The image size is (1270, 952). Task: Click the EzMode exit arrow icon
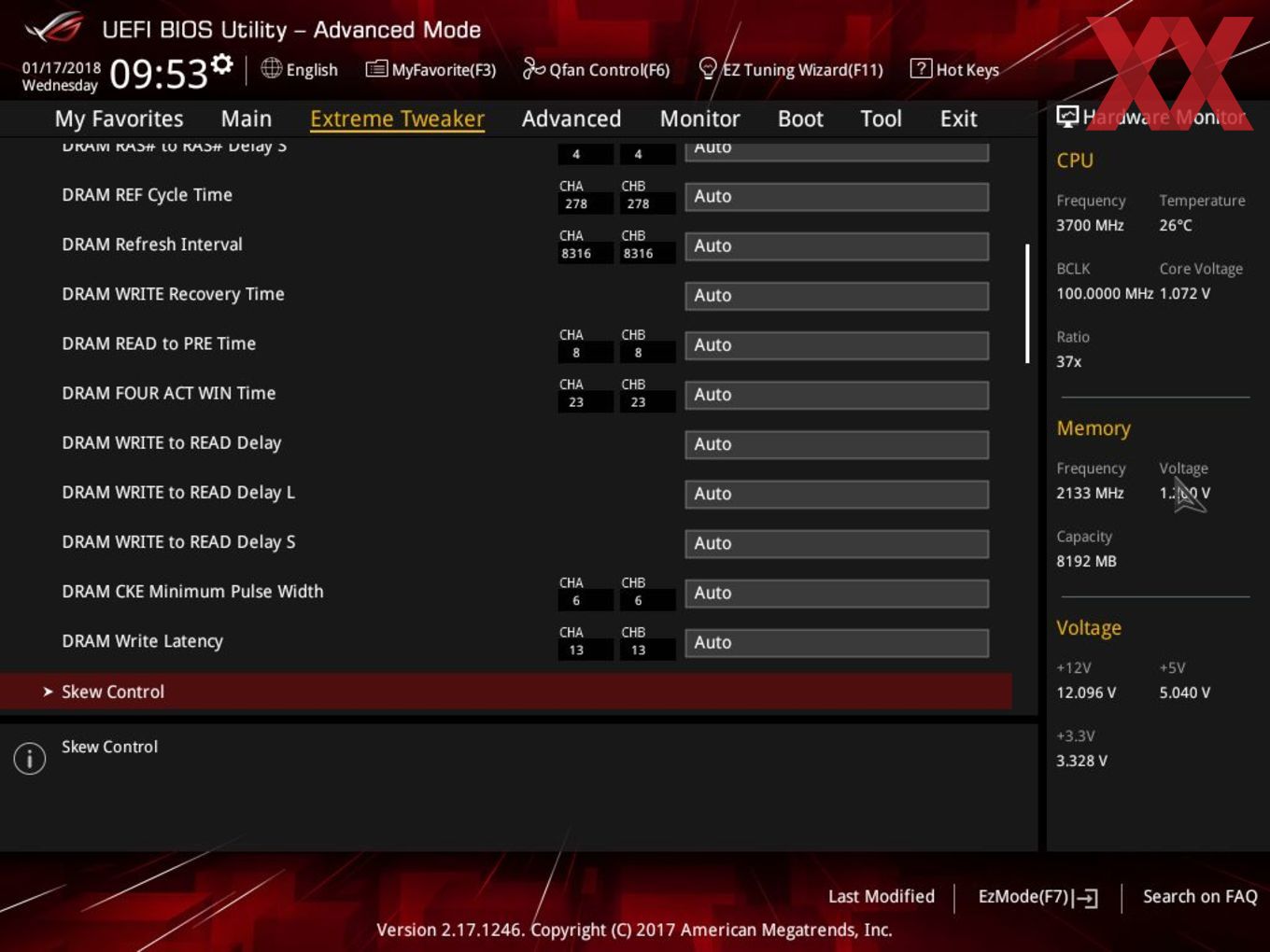coord(1085,898)
